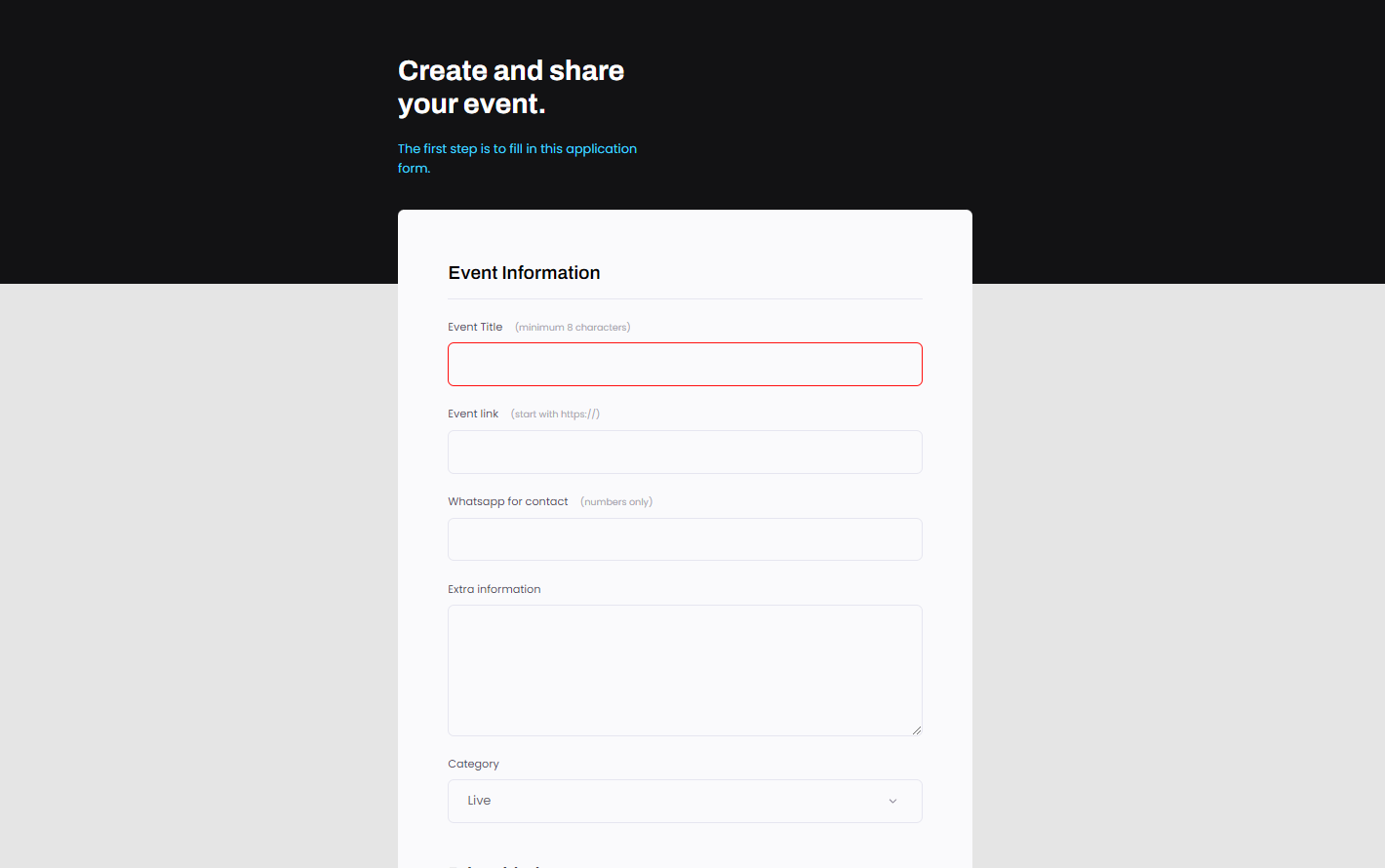Open the Category dropdown showing Live

click(683, 801)
